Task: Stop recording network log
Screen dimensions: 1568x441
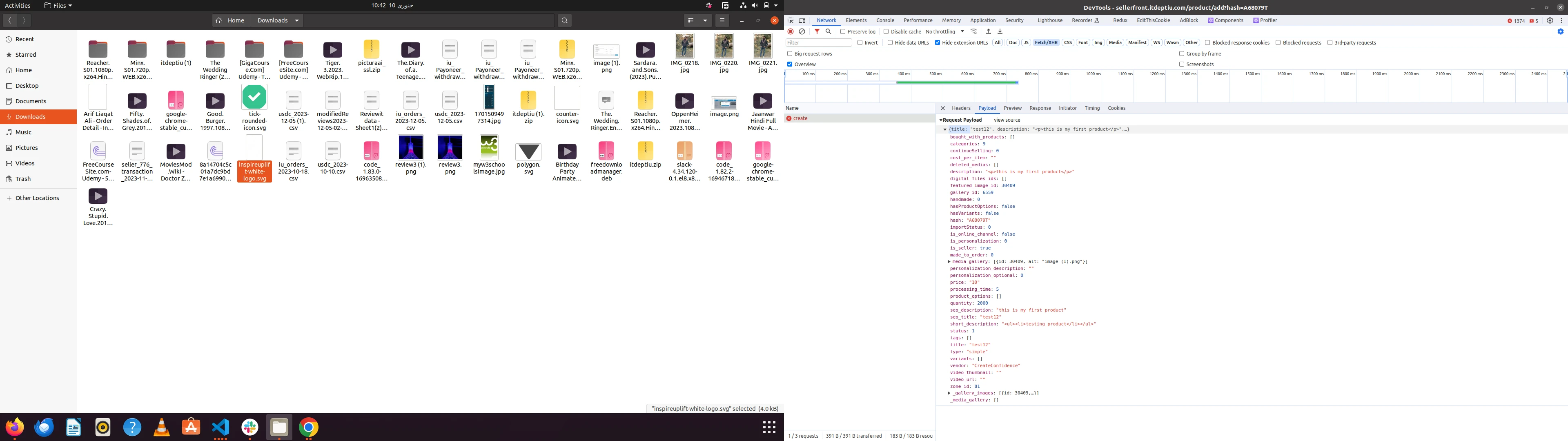Action: tap(790, 32)
